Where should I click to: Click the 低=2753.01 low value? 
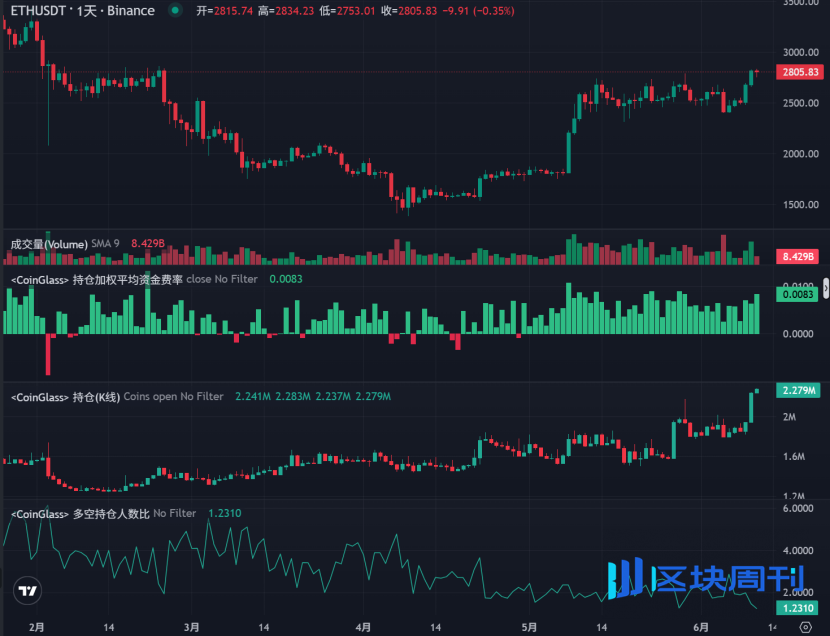tap(347, 11)
